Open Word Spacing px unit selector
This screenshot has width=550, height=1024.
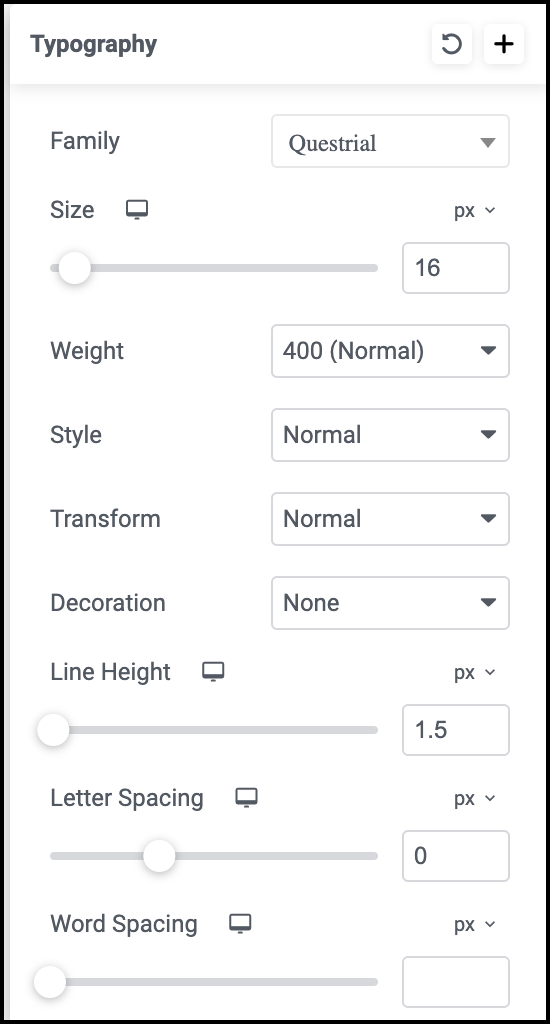(475, 925)
